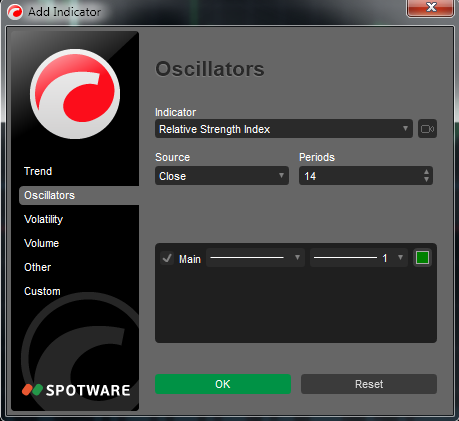This screenshot has height=421, width=459.
Task: Open the Other indicators category
Action: coord(37,267)
